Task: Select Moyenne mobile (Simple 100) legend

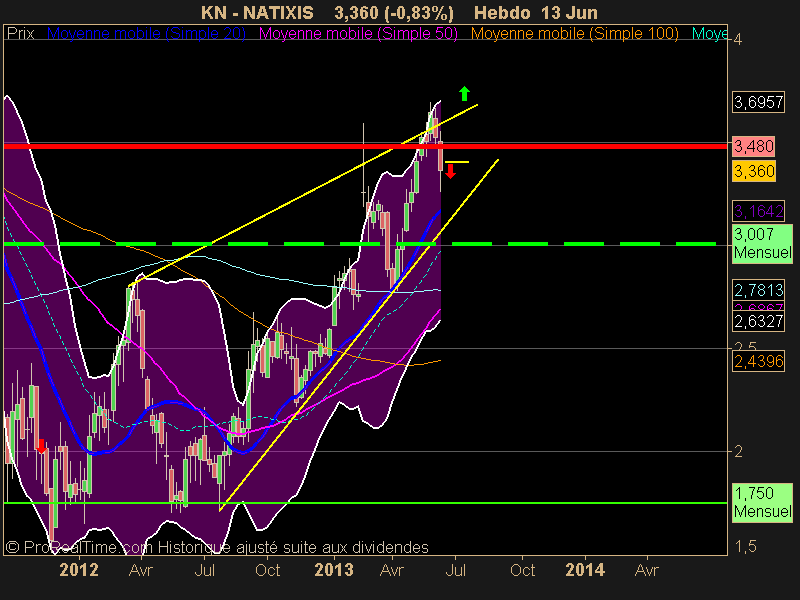Action: [574, 34]
